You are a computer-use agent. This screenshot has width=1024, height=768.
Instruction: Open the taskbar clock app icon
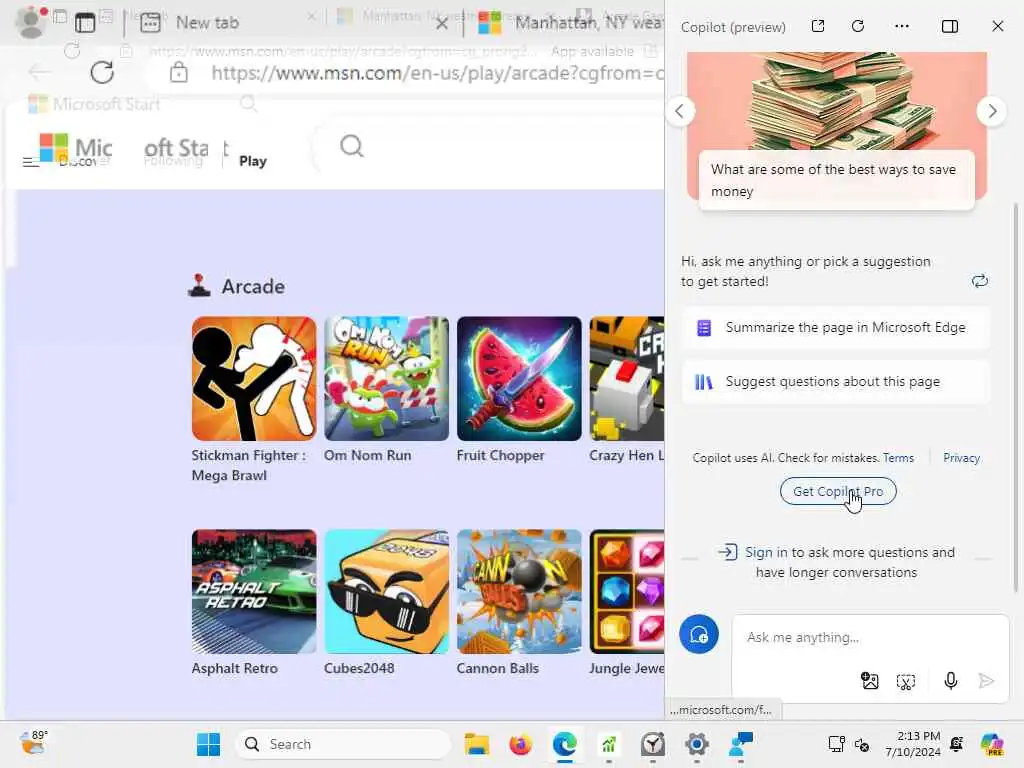pos(652,744)
